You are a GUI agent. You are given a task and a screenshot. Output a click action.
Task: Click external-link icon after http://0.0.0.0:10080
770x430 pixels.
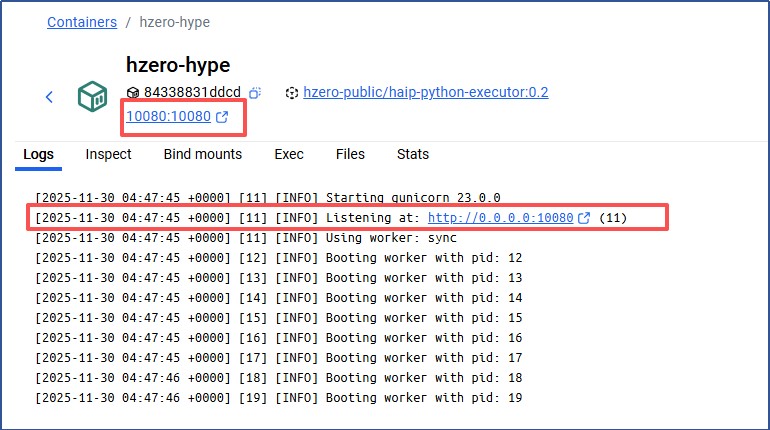point(584,218)
